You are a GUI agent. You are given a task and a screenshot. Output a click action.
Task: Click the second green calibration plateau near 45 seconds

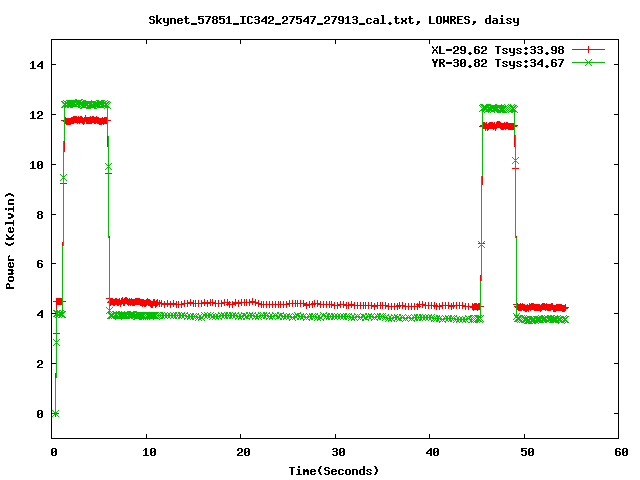pos(499,109)
